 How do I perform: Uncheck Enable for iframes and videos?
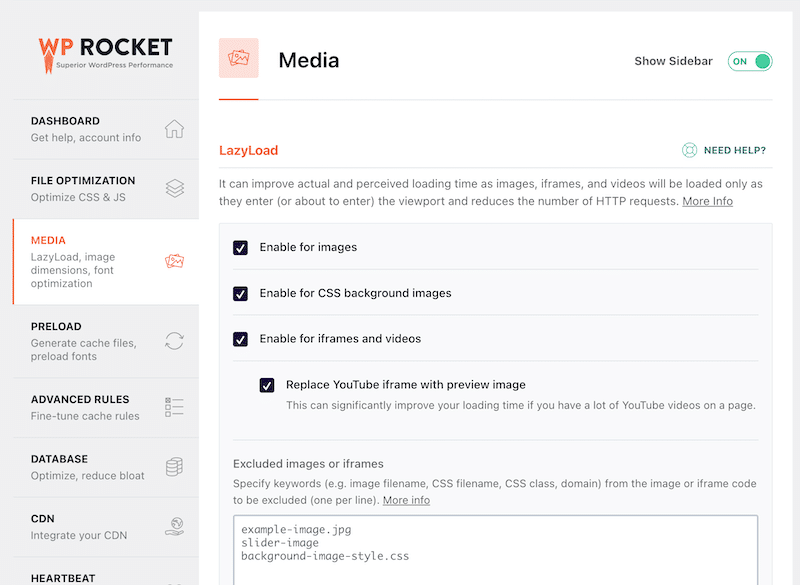point(240,339)
